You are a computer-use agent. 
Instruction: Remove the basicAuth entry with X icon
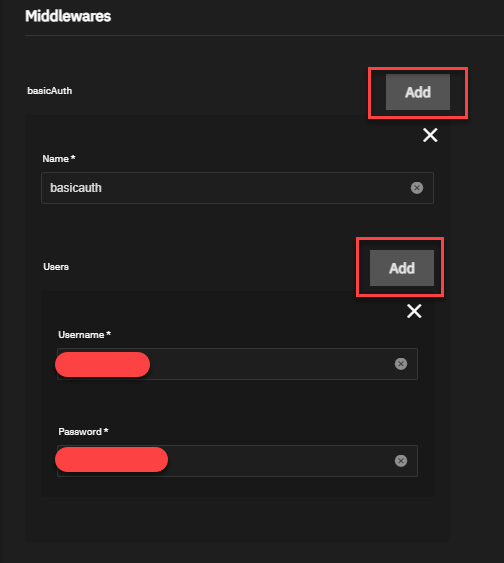pyautogui.click(x=430, y=135)
